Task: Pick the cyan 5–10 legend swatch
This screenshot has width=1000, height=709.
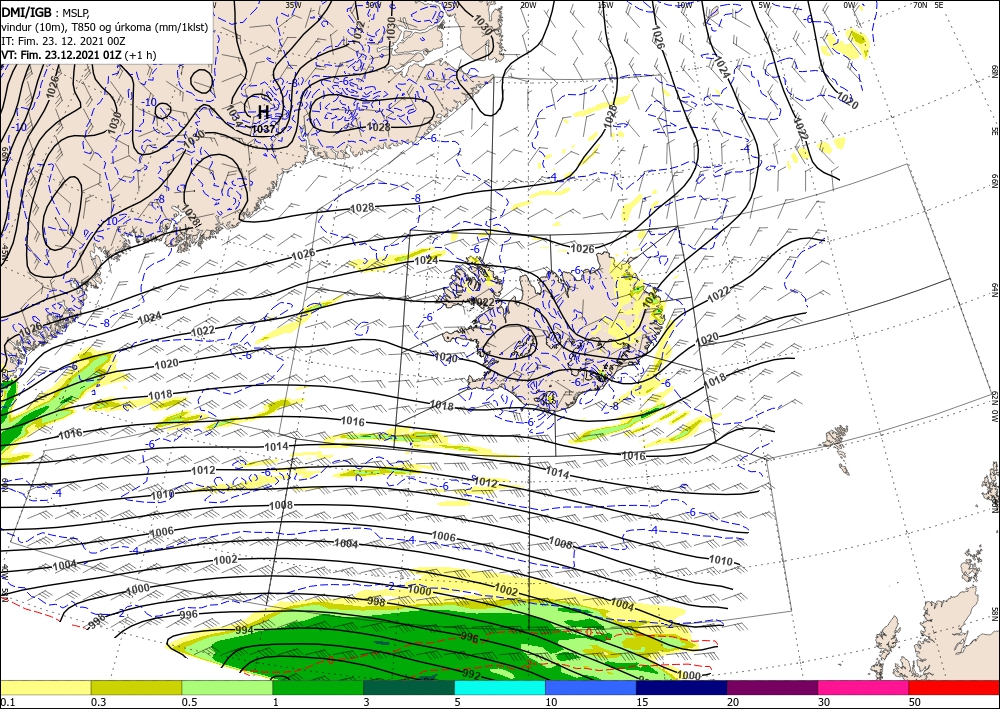Action: 500,687
